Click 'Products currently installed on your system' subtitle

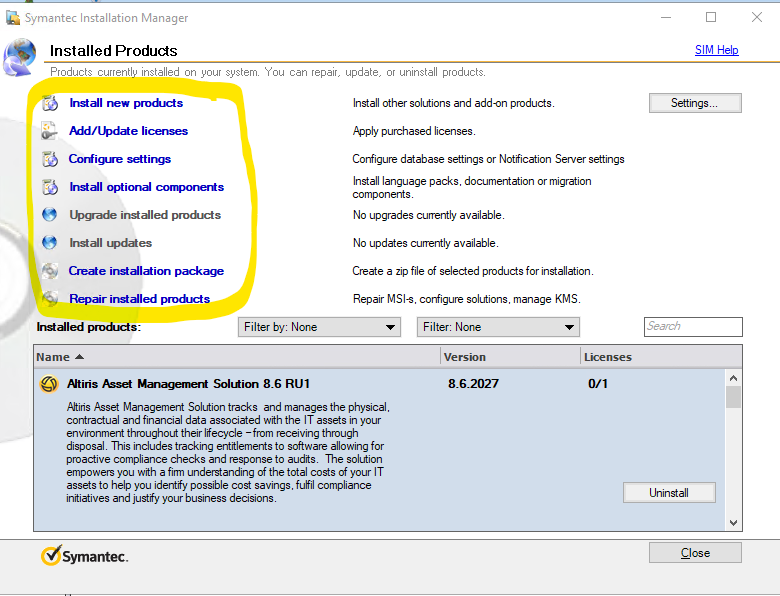tap(268, 72)
